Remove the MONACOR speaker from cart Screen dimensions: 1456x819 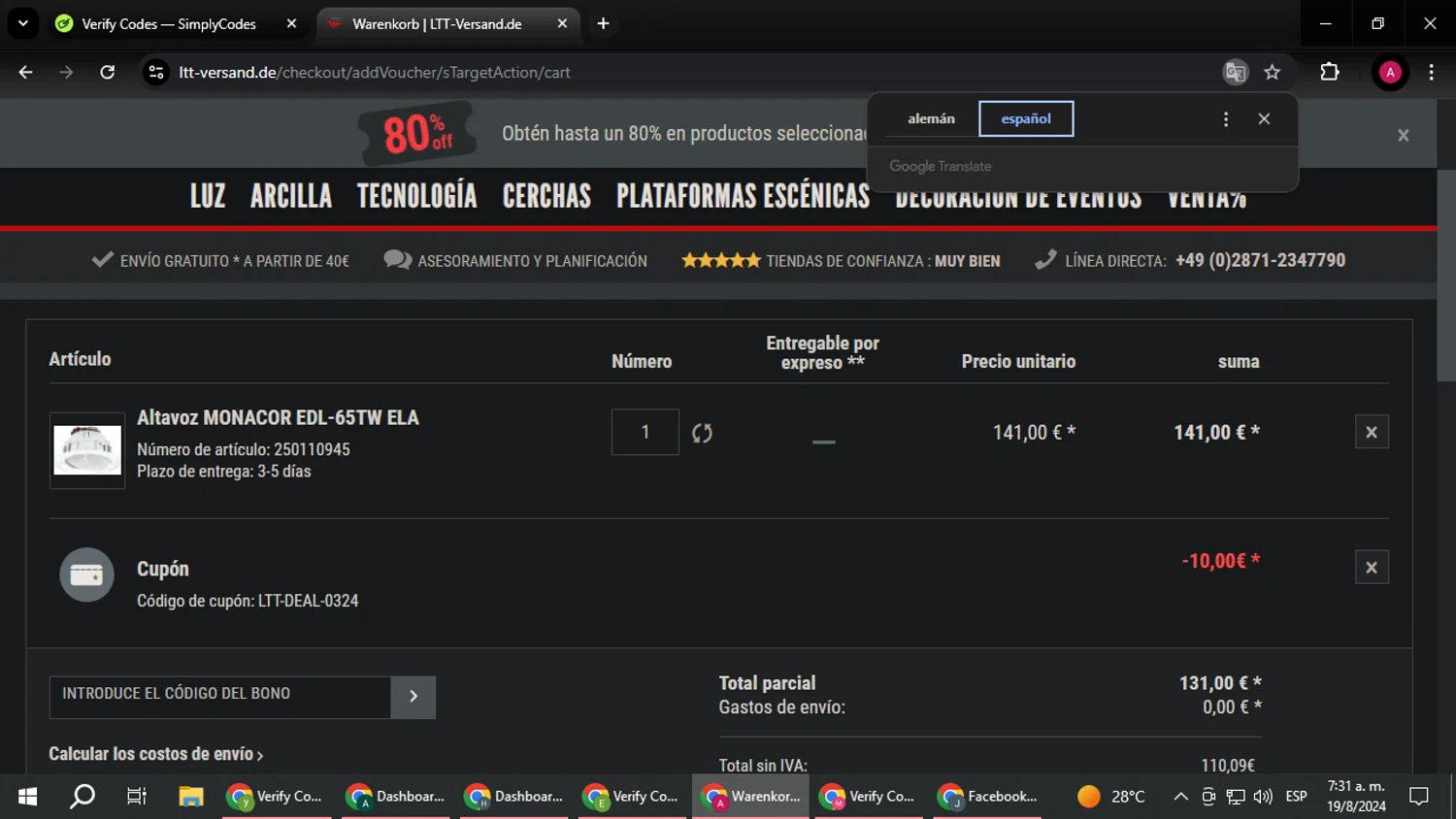(x=1372, y=432)
